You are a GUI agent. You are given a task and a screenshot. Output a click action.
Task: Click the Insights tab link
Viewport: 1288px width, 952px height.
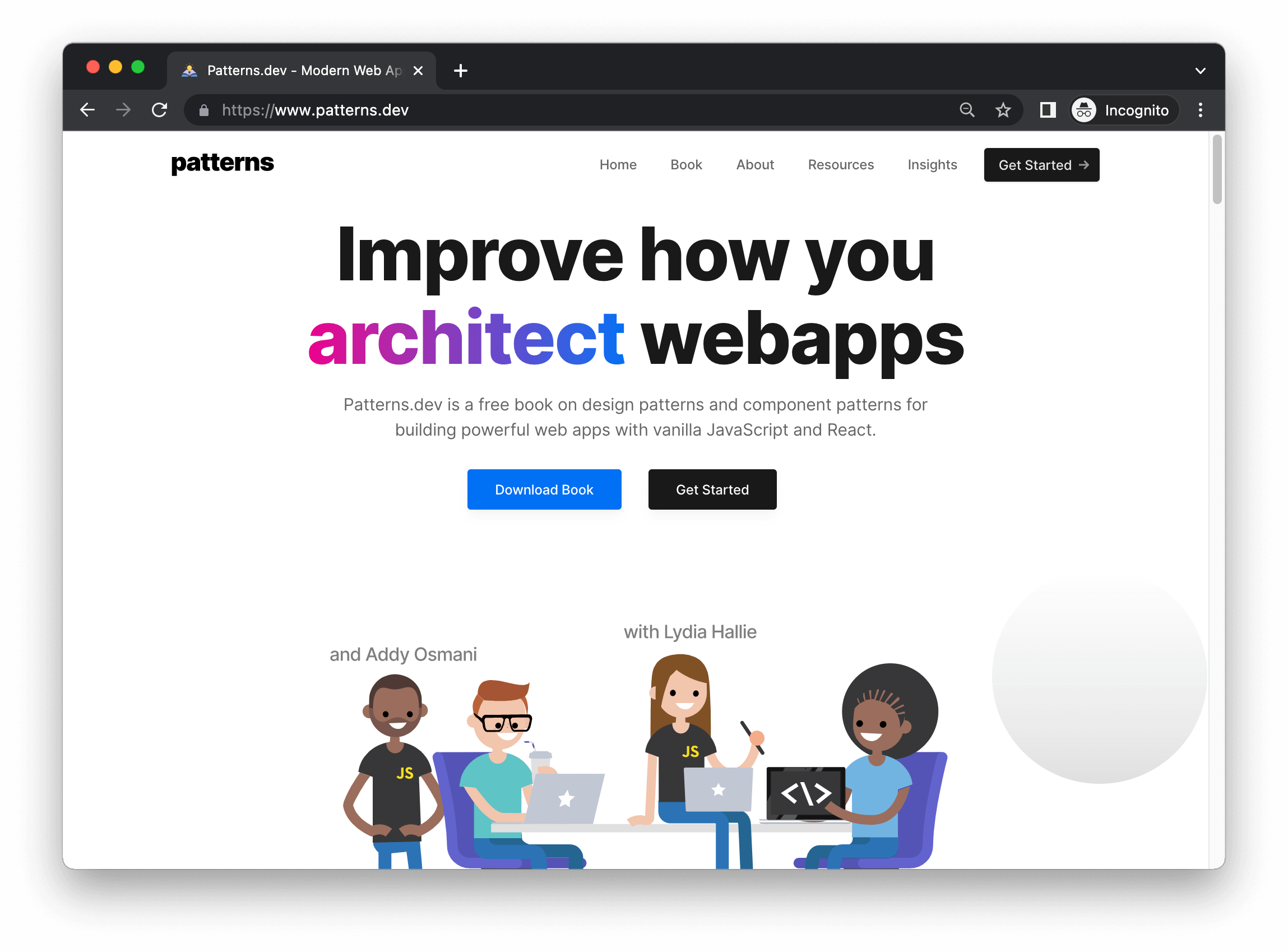932,164
